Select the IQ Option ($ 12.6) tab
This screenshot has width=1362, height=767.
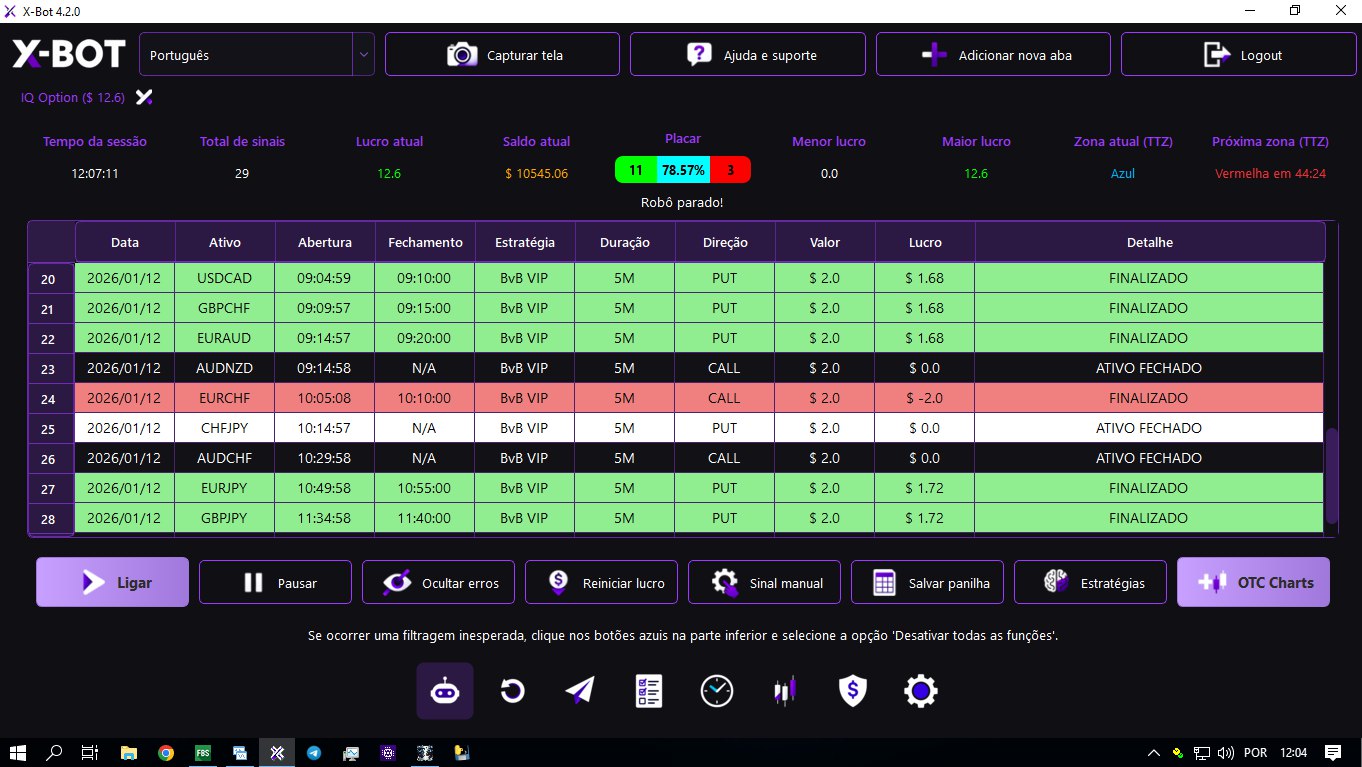[73, 98]
